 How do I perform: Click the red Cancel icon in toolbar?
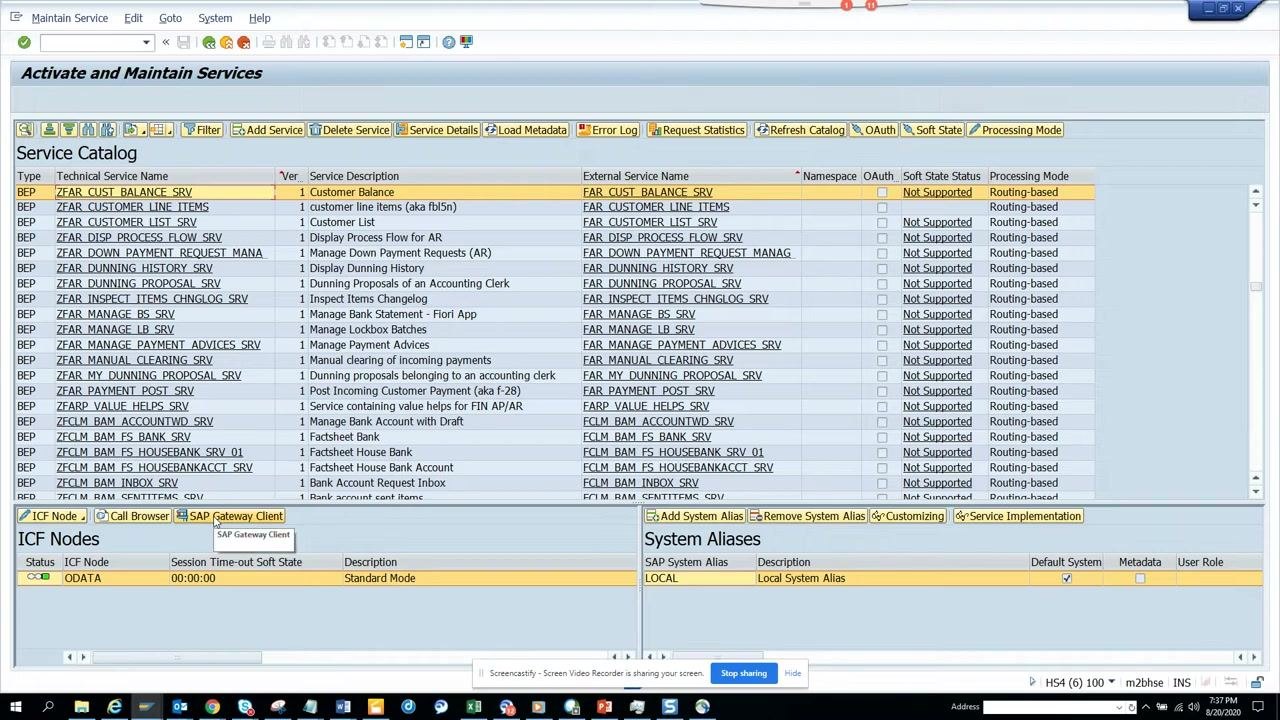[x=243, y=42]
